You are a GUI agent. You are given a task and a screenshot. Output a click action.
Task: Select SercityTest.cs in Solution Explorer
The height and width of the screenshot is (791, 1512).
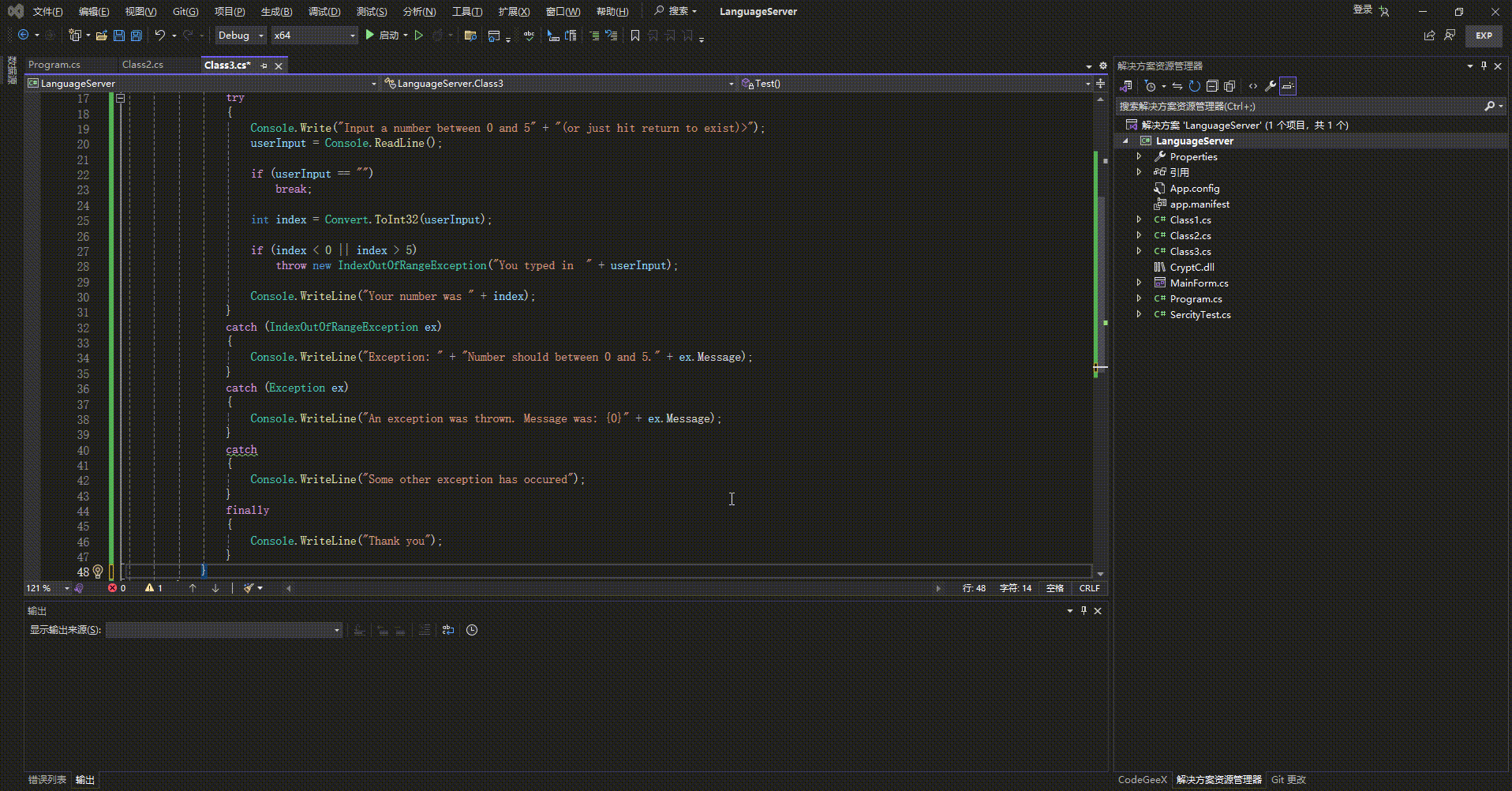coord(1199,314)
